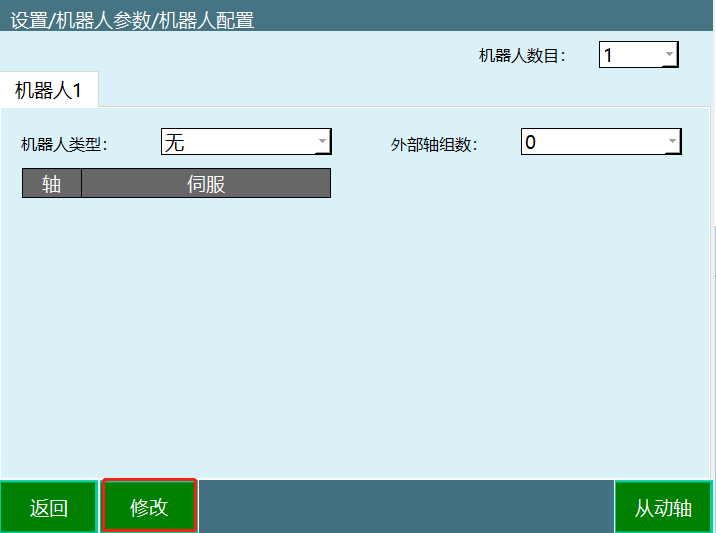Viewport: 716px width, 533px height.
Task: Open the 从动轴 settings button
Action: tap(663, 507)
